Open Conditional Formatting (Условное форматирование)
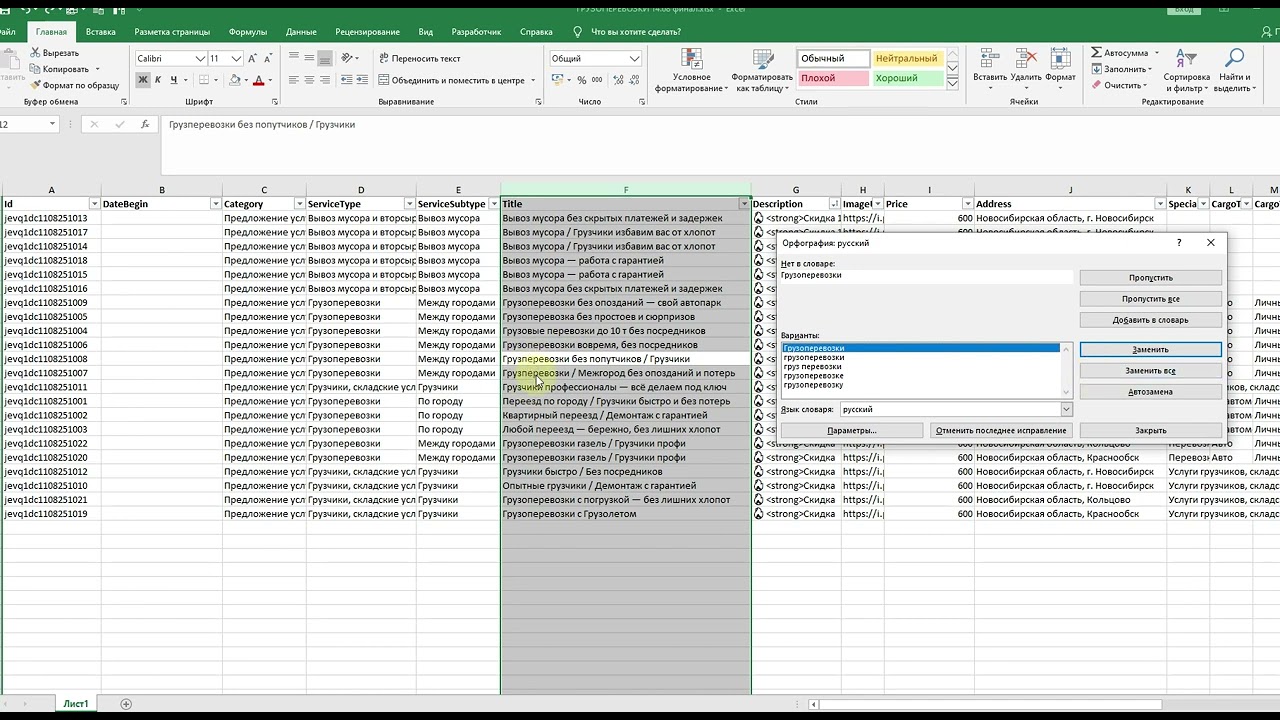Screen dimensions: 1280x720 coord(692,70)
